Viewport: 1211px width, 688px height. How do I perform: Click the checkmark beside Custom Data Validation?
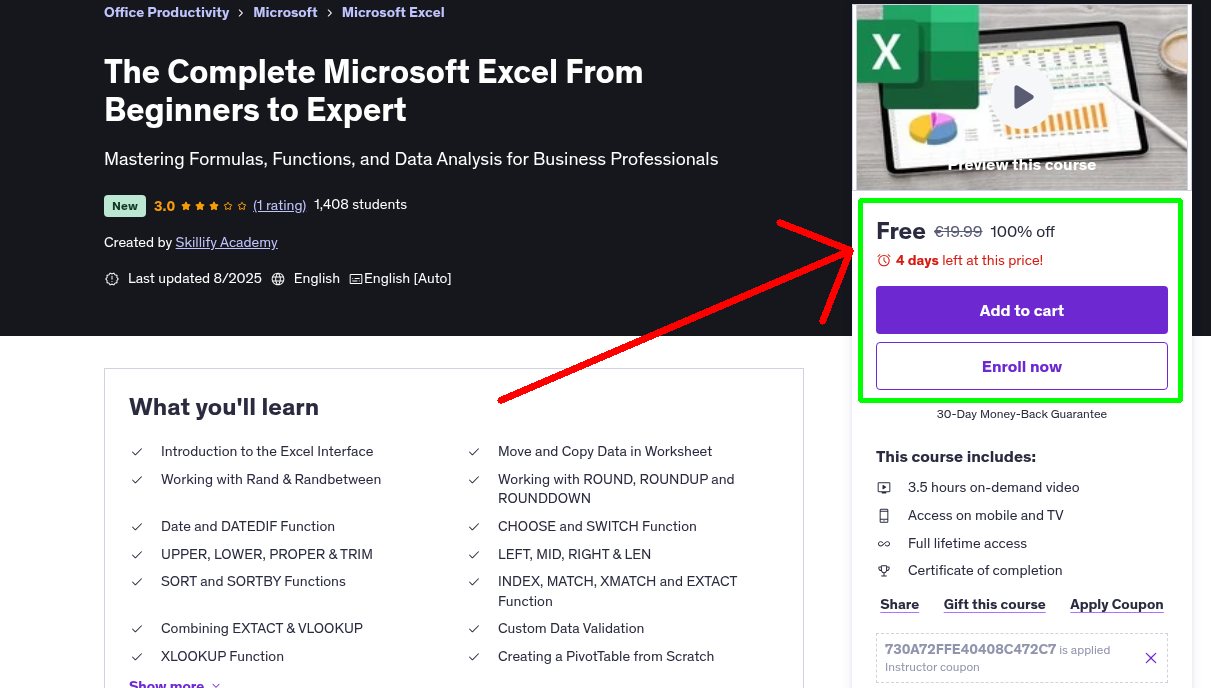[474, 629]
